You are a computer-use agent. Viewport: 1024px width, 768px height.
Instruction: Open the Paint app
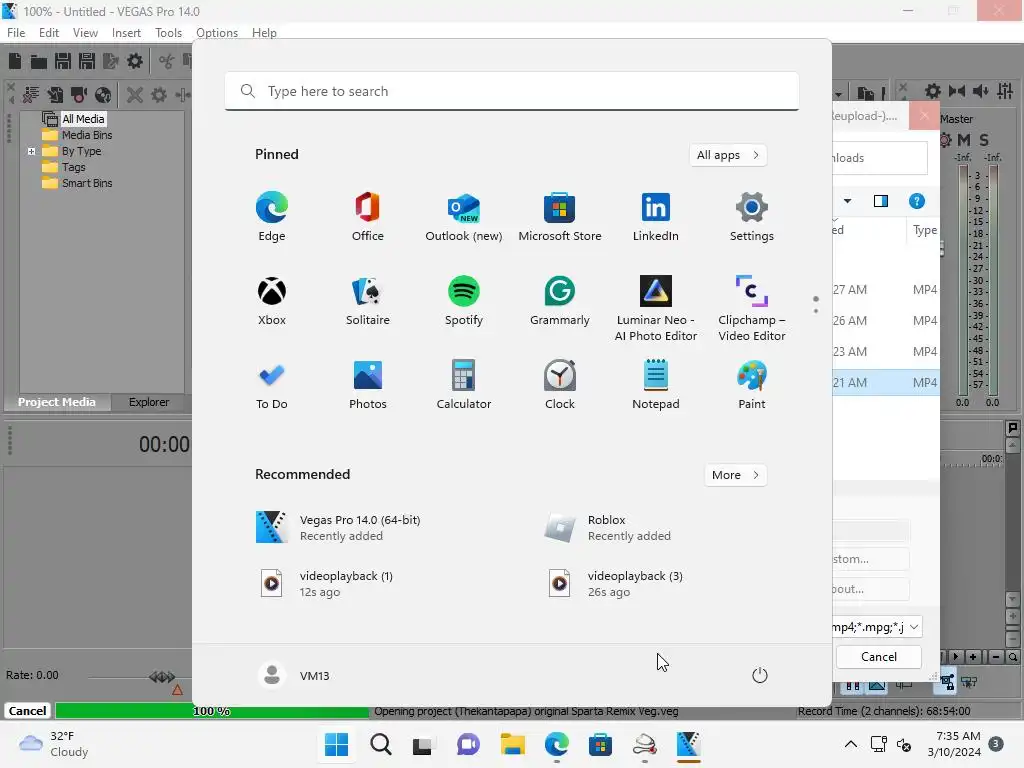(x=752, y=385)
